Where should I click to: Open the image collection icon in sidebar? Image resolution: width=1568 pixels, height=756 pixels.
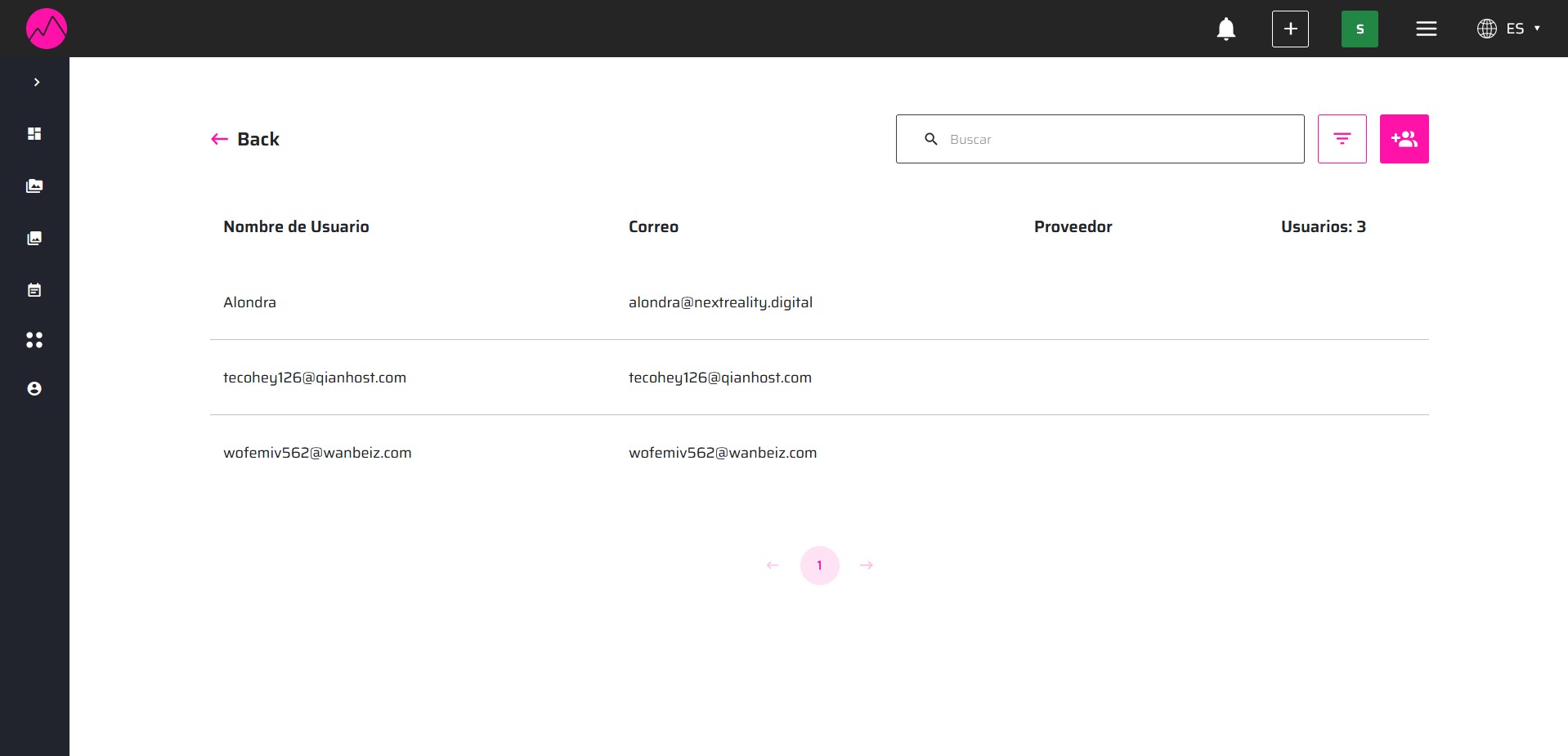pos(34,239)
